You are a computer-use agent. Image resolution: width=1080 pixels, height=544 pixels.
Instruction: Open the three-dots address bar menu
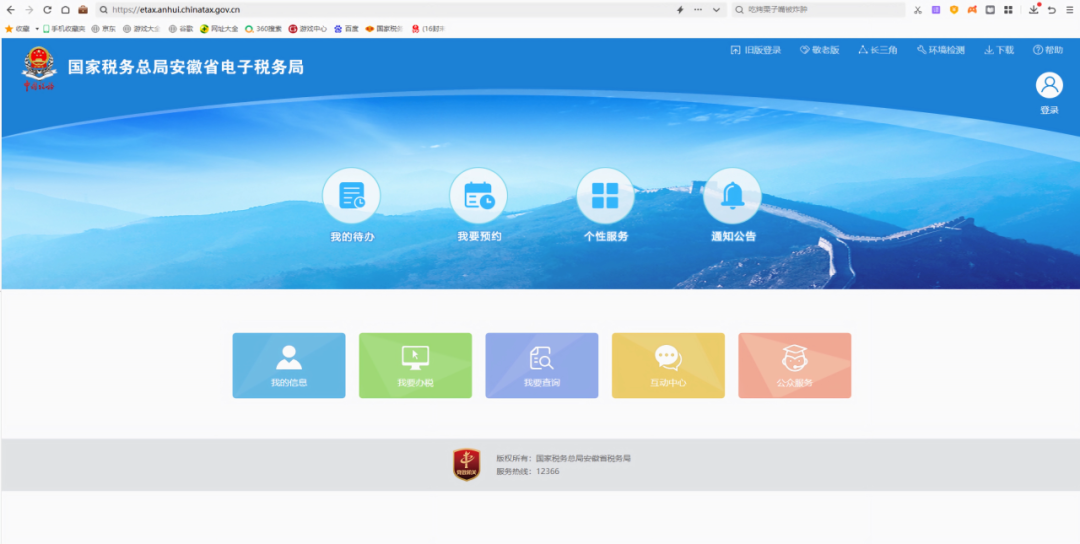click(698, 10)
